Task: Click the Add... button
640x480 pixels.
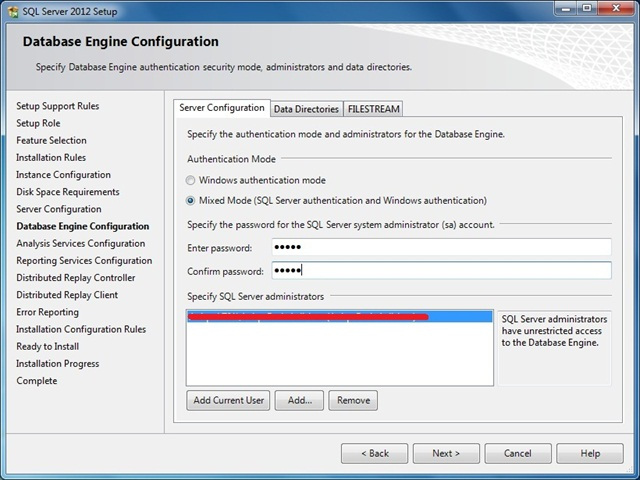Action: click(299, 400)
